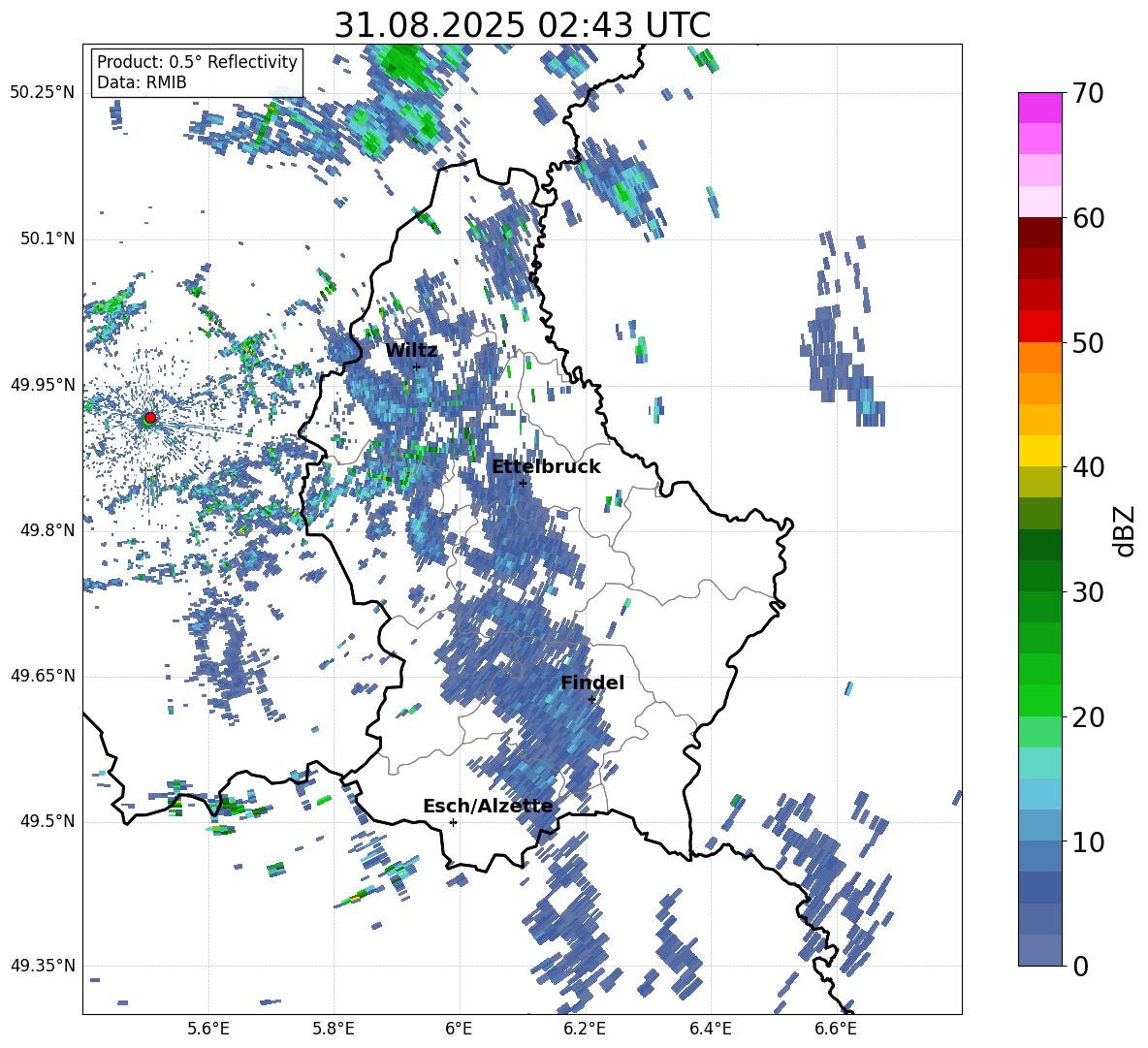Screen dimensions: 1148x1048
Task: Click the Ettelbruck cross marker
Action: click(523, 483)
